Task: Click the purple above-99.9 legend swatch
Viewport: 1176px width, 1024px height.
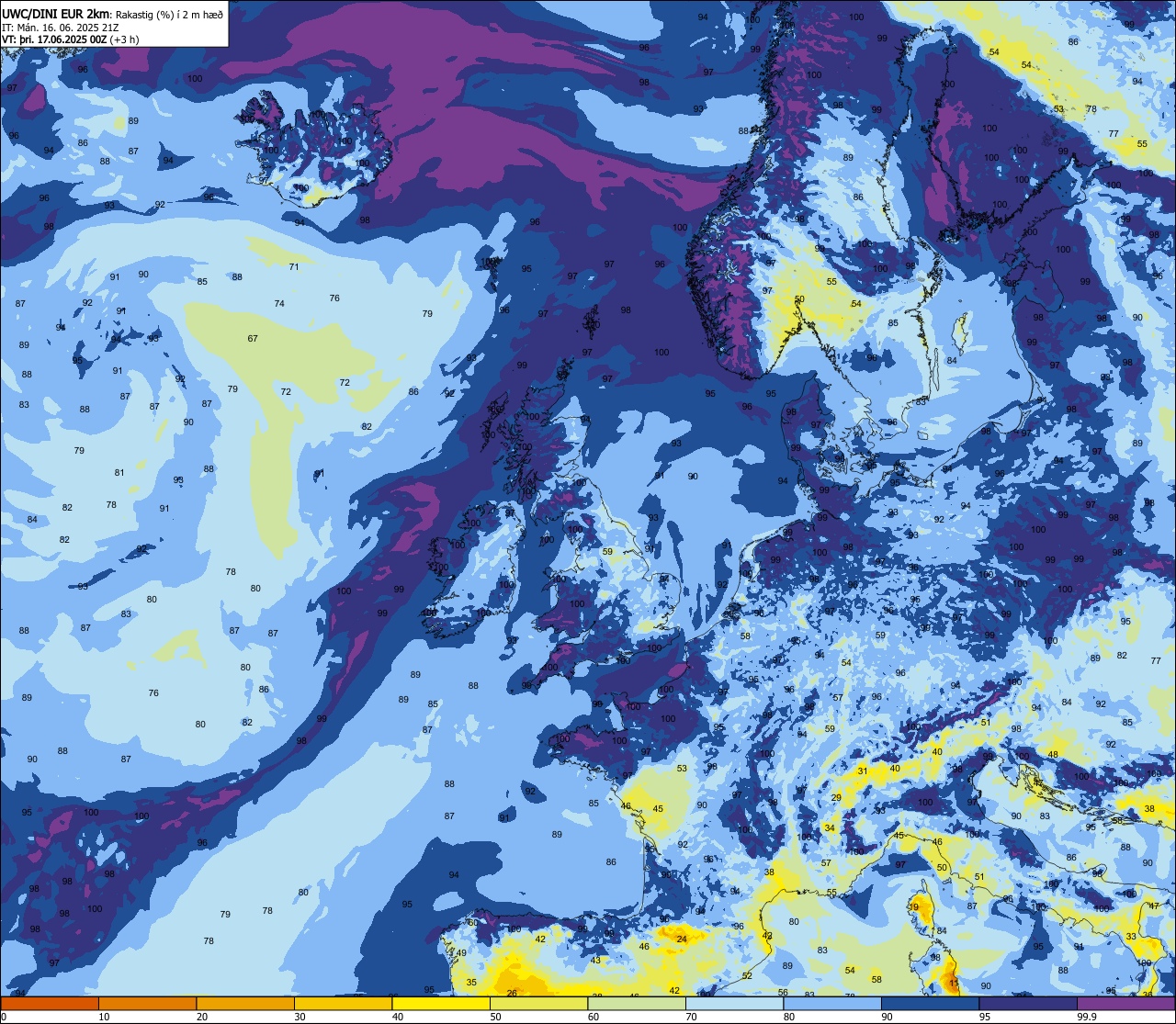Action: point(1125,1003)
